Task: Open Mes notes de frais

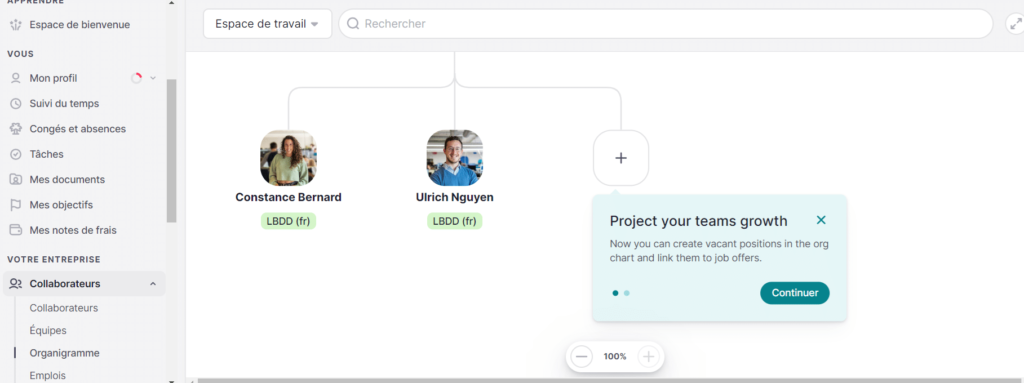Action: pos(72,231)
